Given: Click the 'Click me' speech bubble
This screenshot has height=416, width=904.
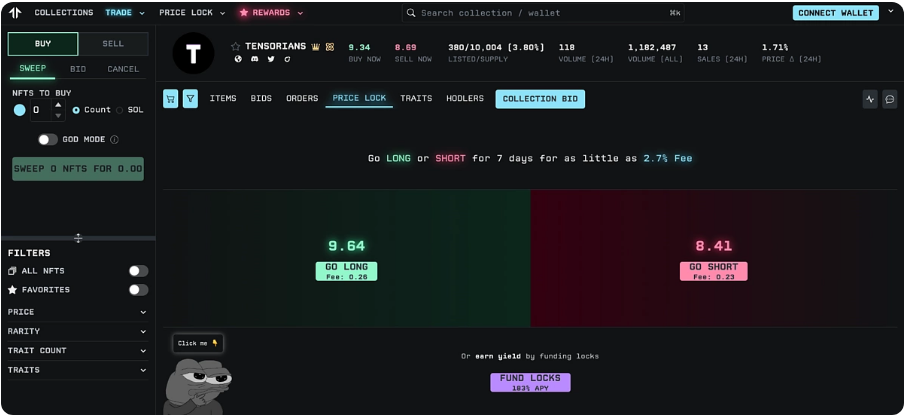Looking at the screenshot, I should click(x=198, y=343).
